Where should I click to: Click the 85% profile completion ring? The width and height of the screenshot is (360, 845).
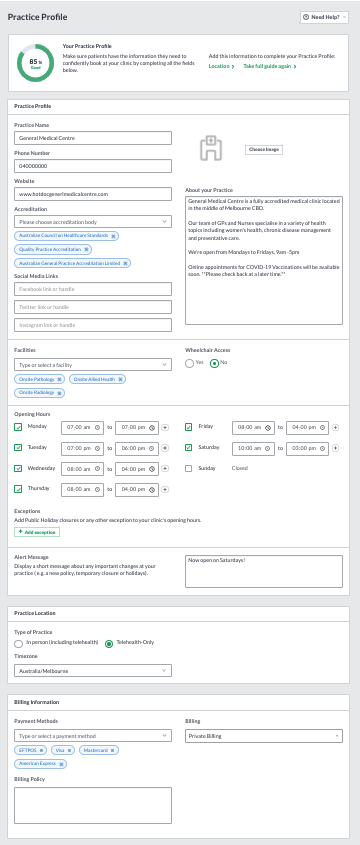pyautogui.click(x=36, y=63)
